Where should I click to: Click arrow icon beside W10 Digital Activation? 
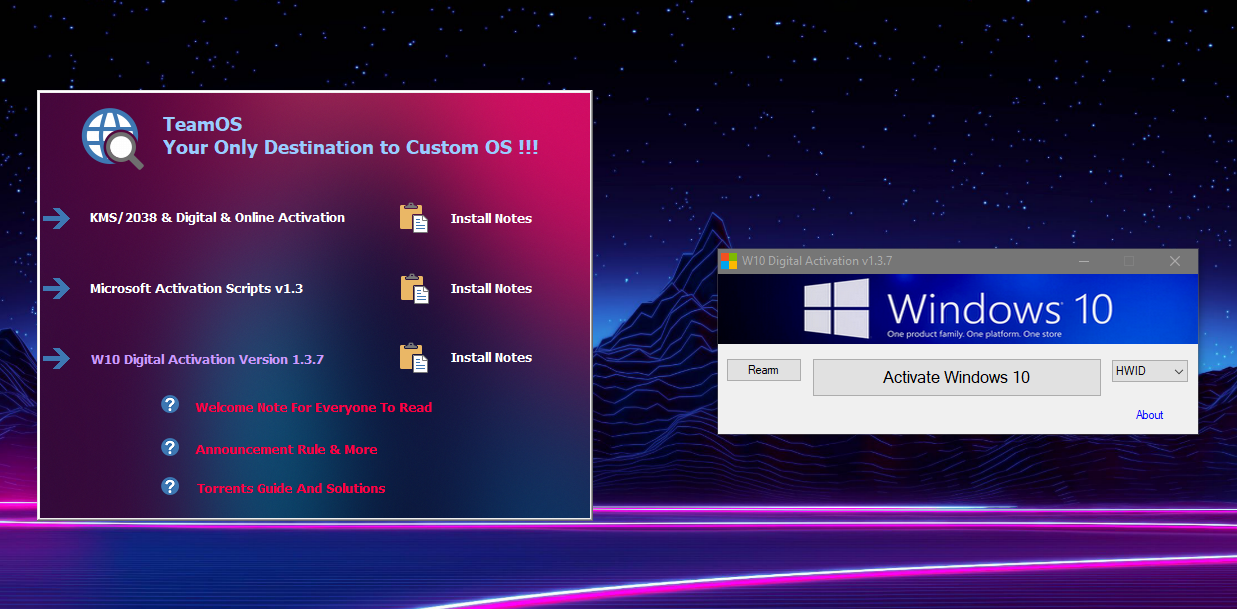[x=56, y=358]
